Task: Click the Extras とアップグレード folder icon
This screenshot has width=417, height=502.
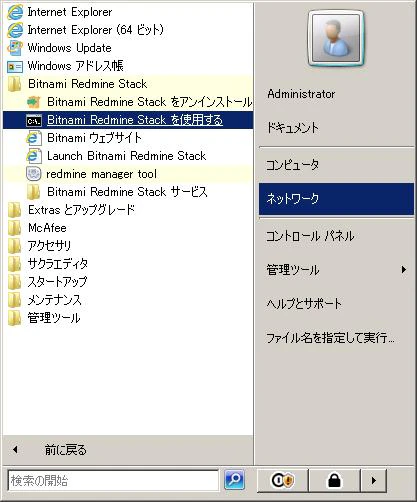Action: [x=15, y=210]
